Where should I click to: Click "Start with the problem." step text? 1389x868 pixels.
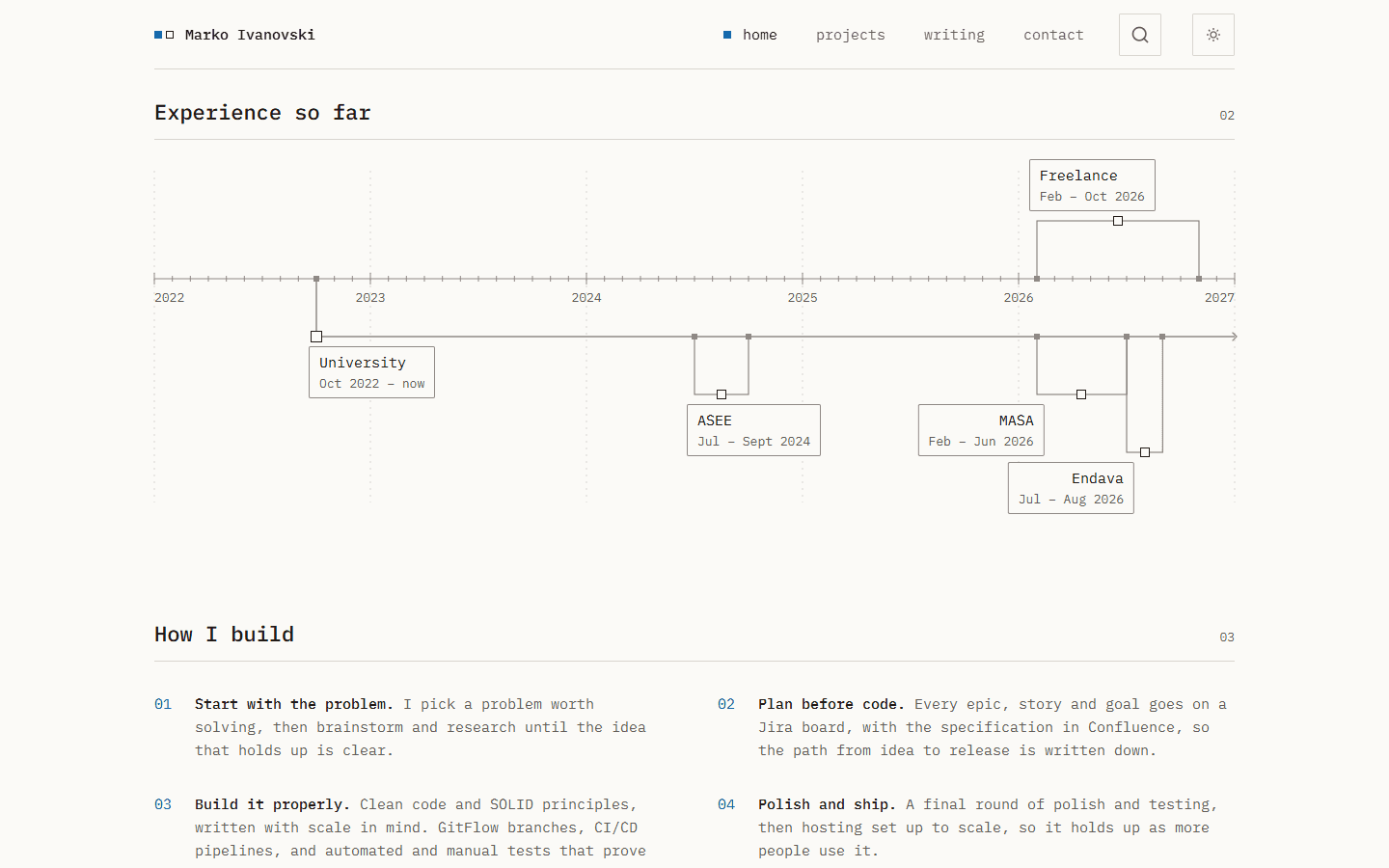294,704
